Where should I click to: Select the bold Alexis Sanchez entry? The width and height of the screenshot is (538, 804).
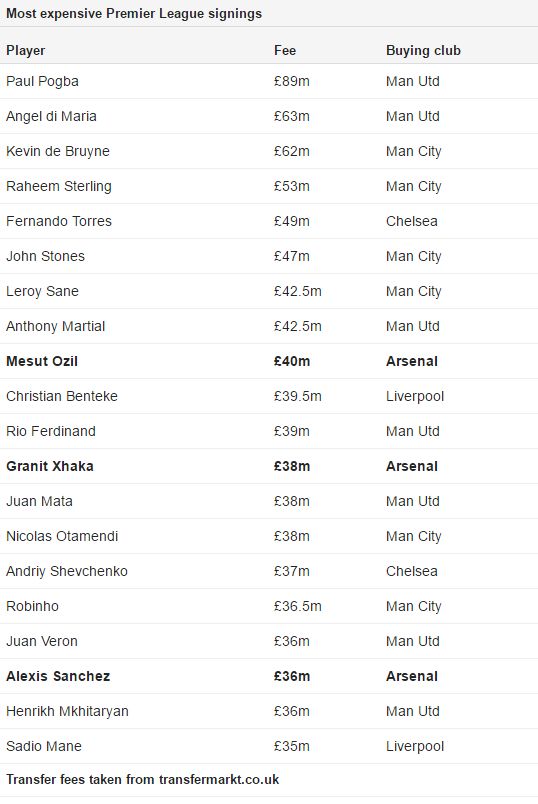58,676
